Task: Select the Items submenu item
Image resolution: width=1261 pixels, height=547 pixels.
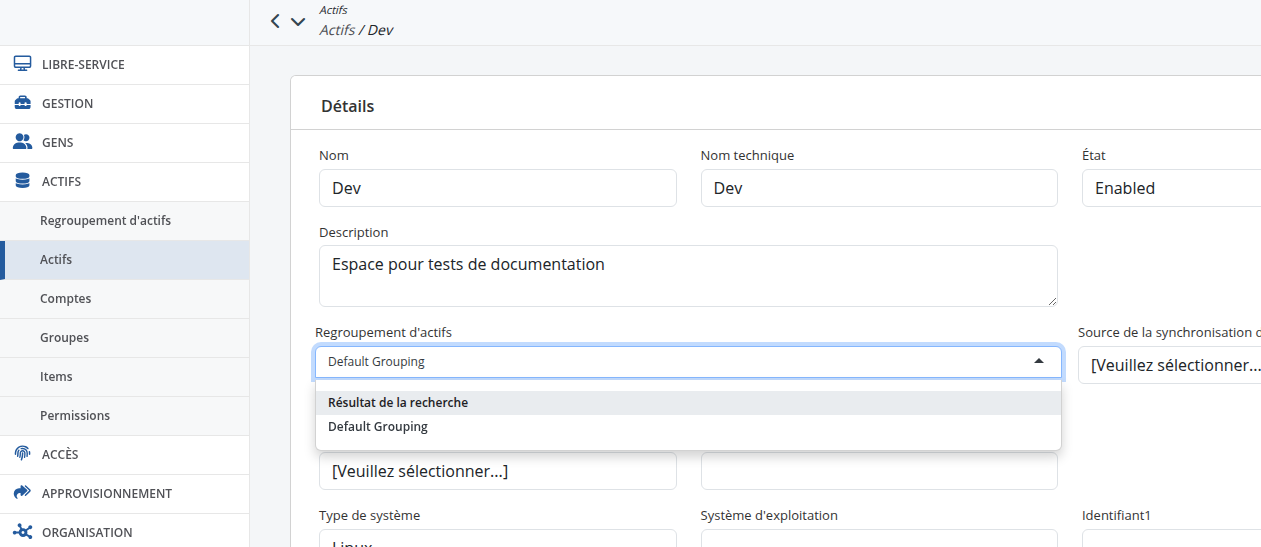Action: pyautogui.click(x=124, y=376)
